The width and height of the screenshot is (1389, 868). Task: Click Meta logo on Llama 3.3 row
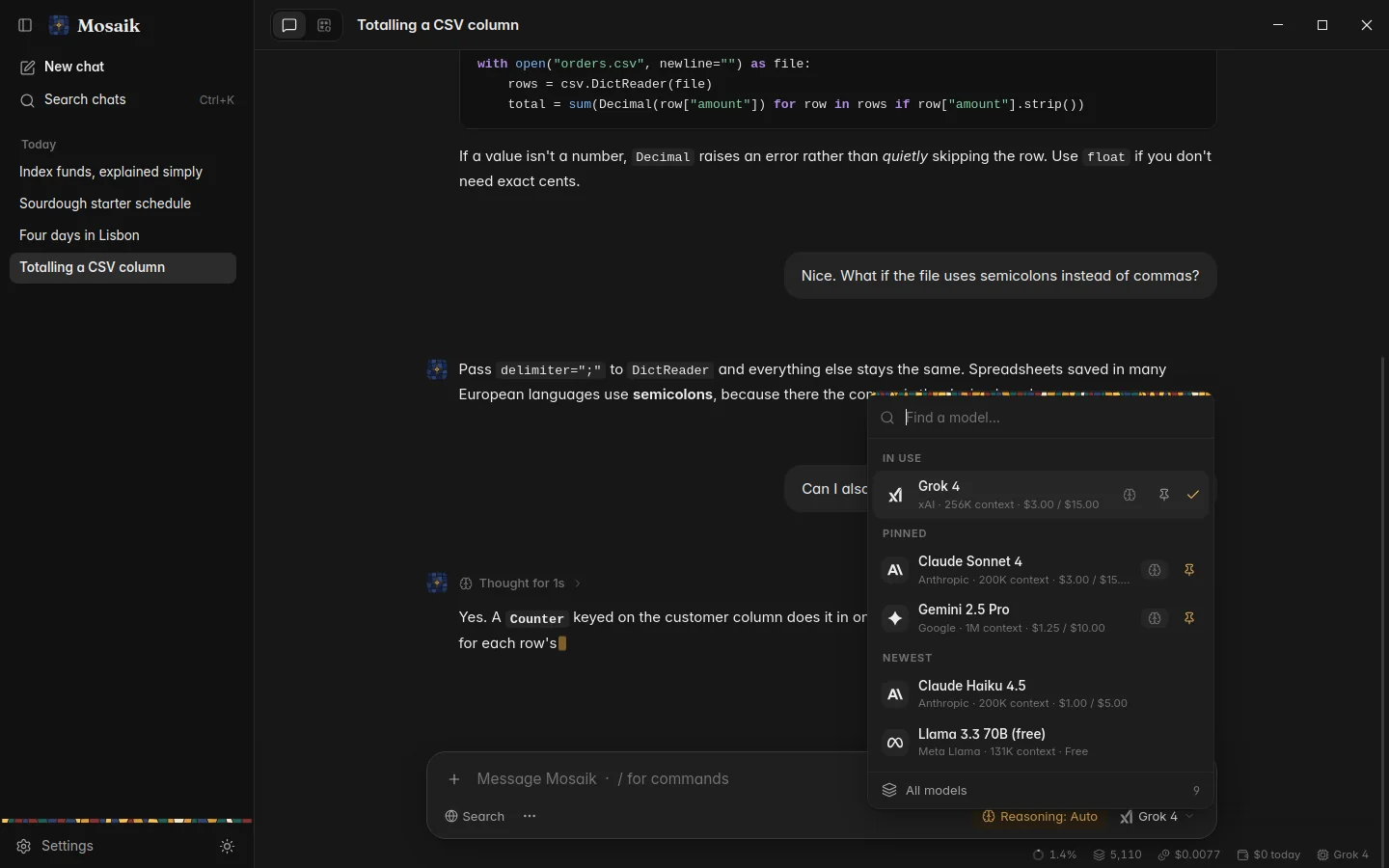[x=895, y=743]
